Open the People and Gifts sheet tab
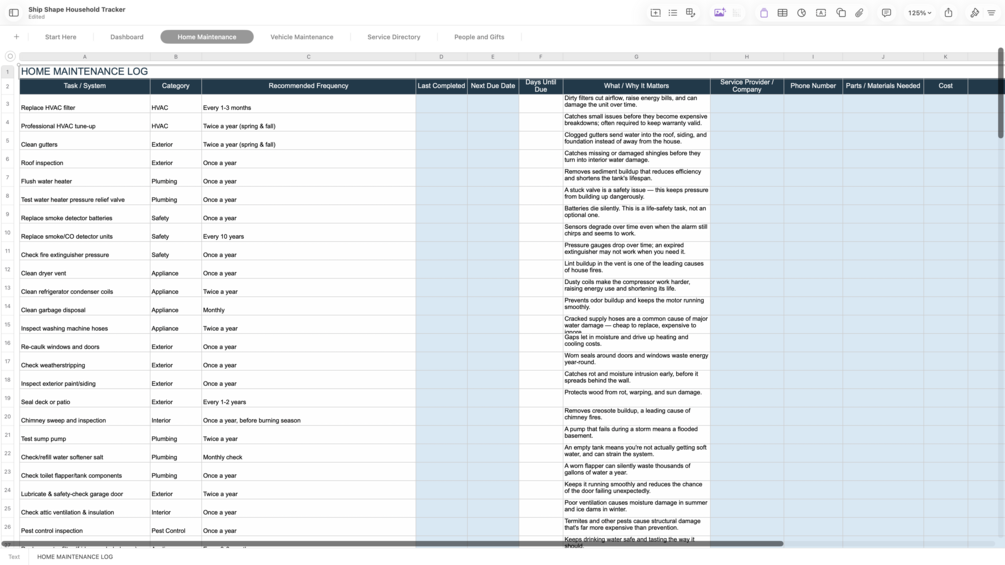This screenshot has width=1005, height=565. click(x=479, y=37)
